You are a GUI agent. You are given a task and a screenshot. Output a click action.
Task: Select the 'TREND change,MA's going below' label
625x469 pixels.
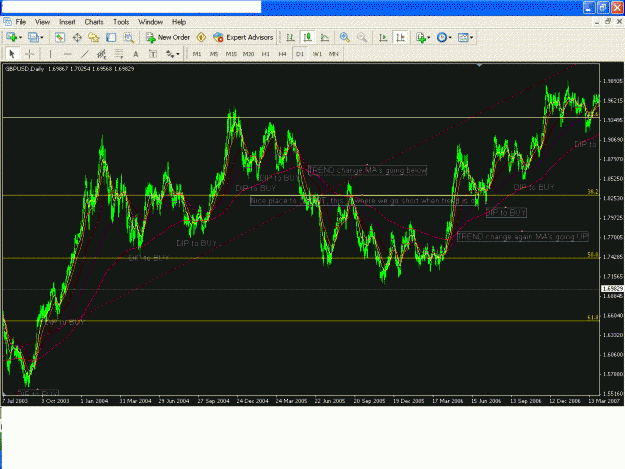pos(368,171)
